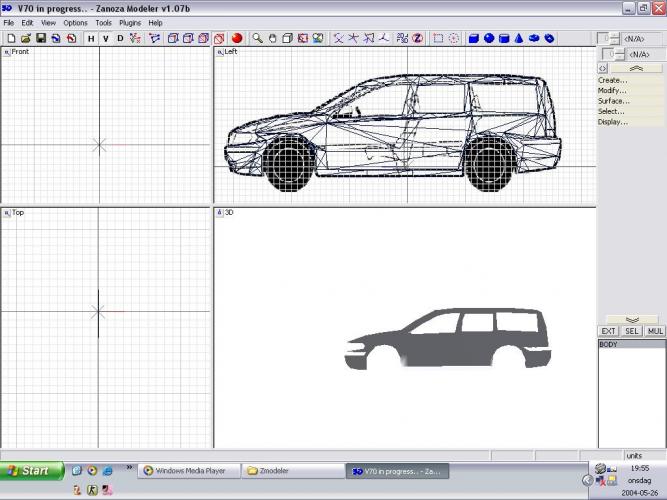Toggle the H axis button
Screen dimensions: 667x500
[x=91, y=39]
